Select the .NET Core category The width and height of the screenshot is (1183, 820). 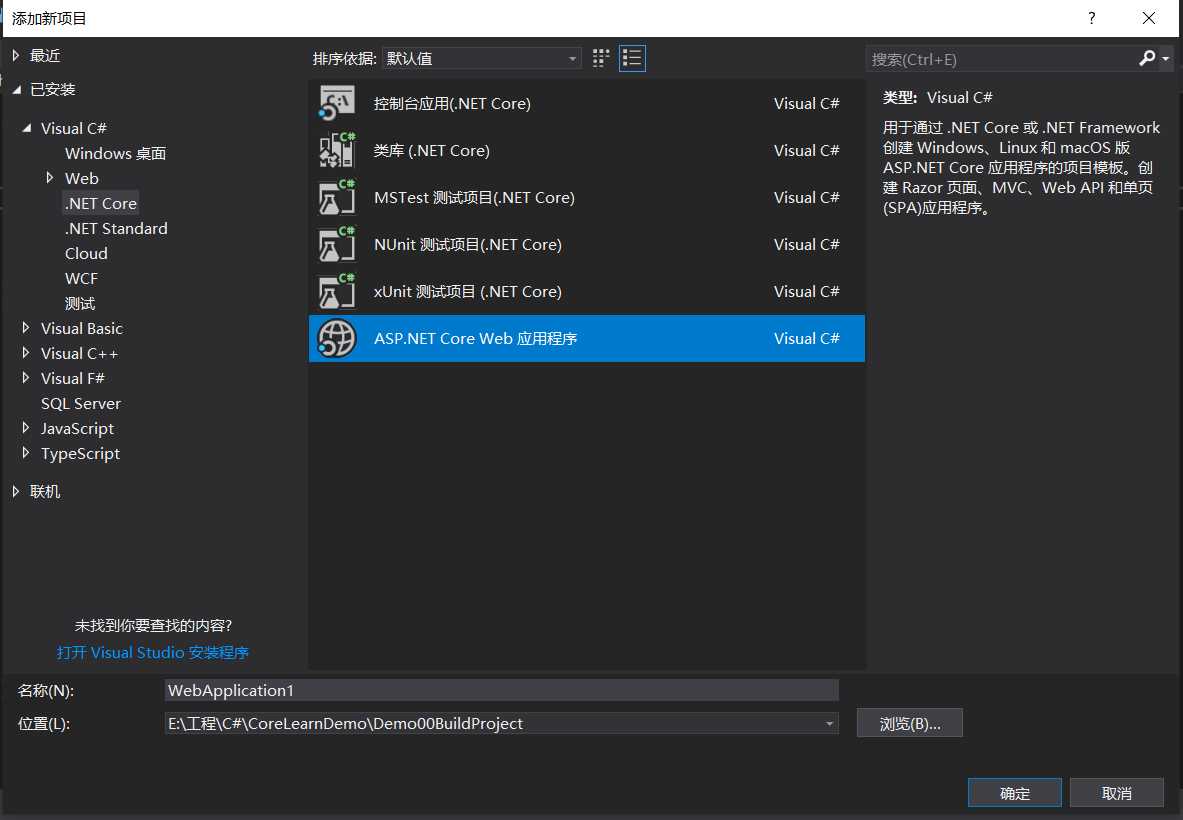click(101, 203)
